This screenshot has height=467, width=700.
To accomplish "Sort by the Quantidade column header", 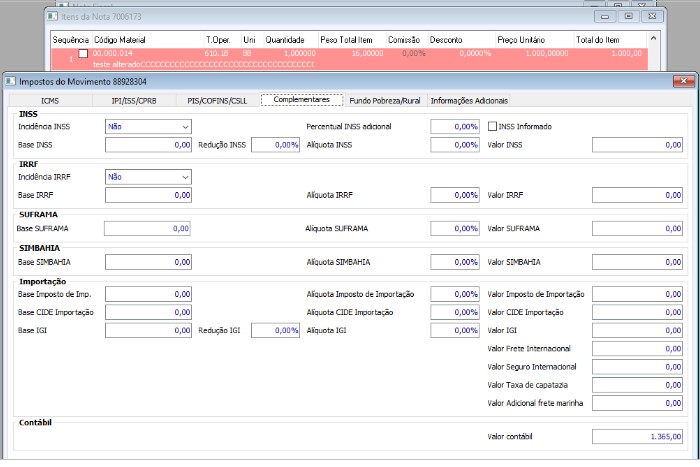I will click(x=285, y=40).
